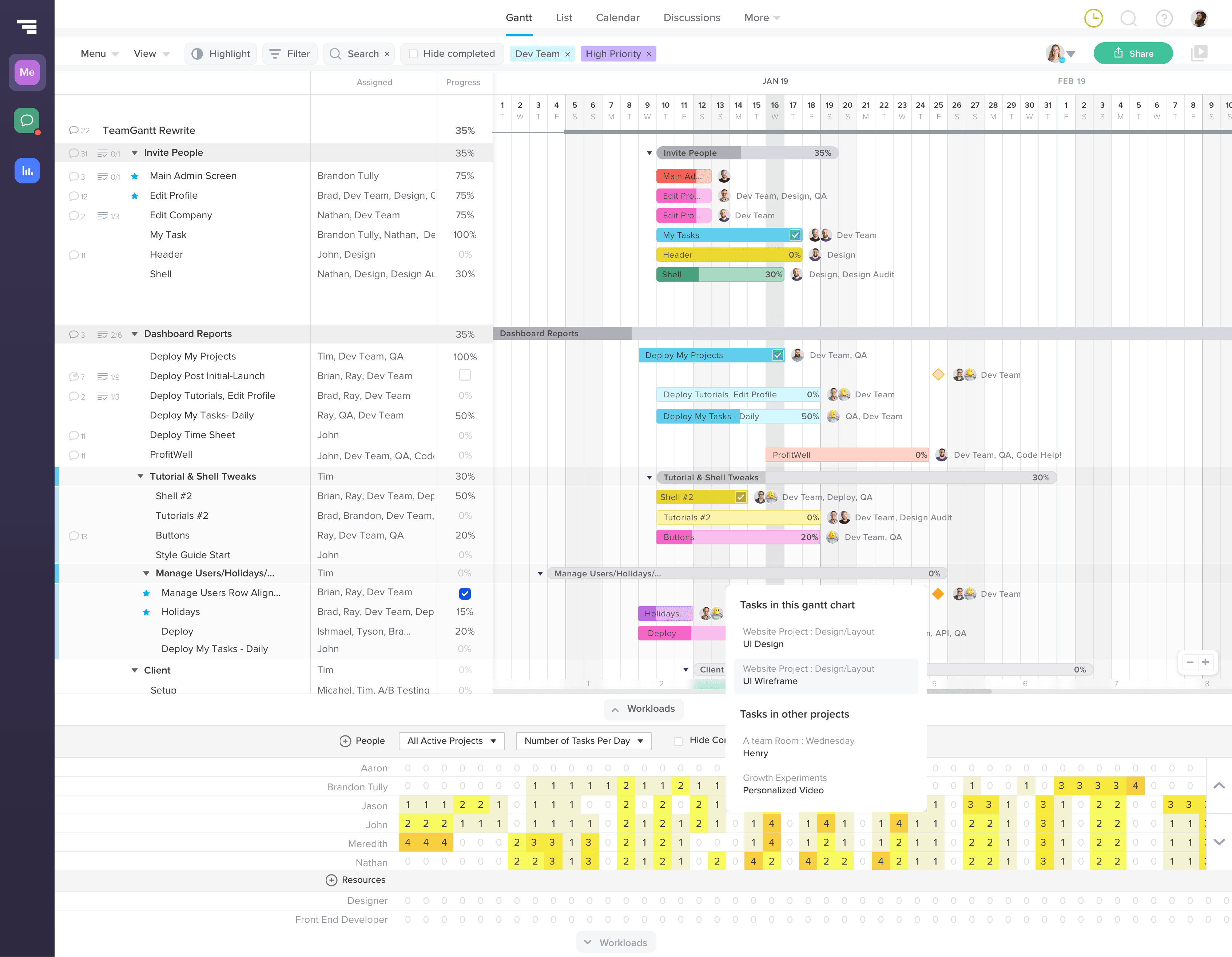
Task: Open the Discussions tab
Action: (x=692, y=17)
